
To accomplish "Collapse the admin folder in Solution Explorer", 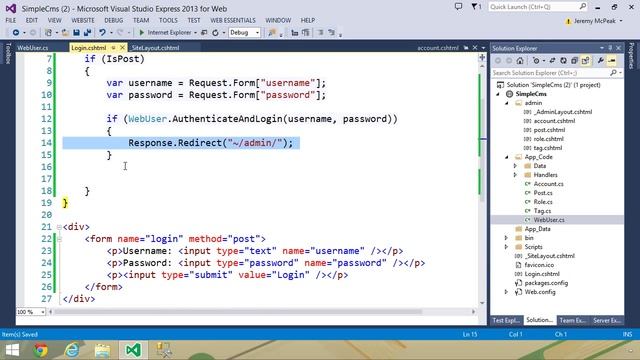I will 507,103.
